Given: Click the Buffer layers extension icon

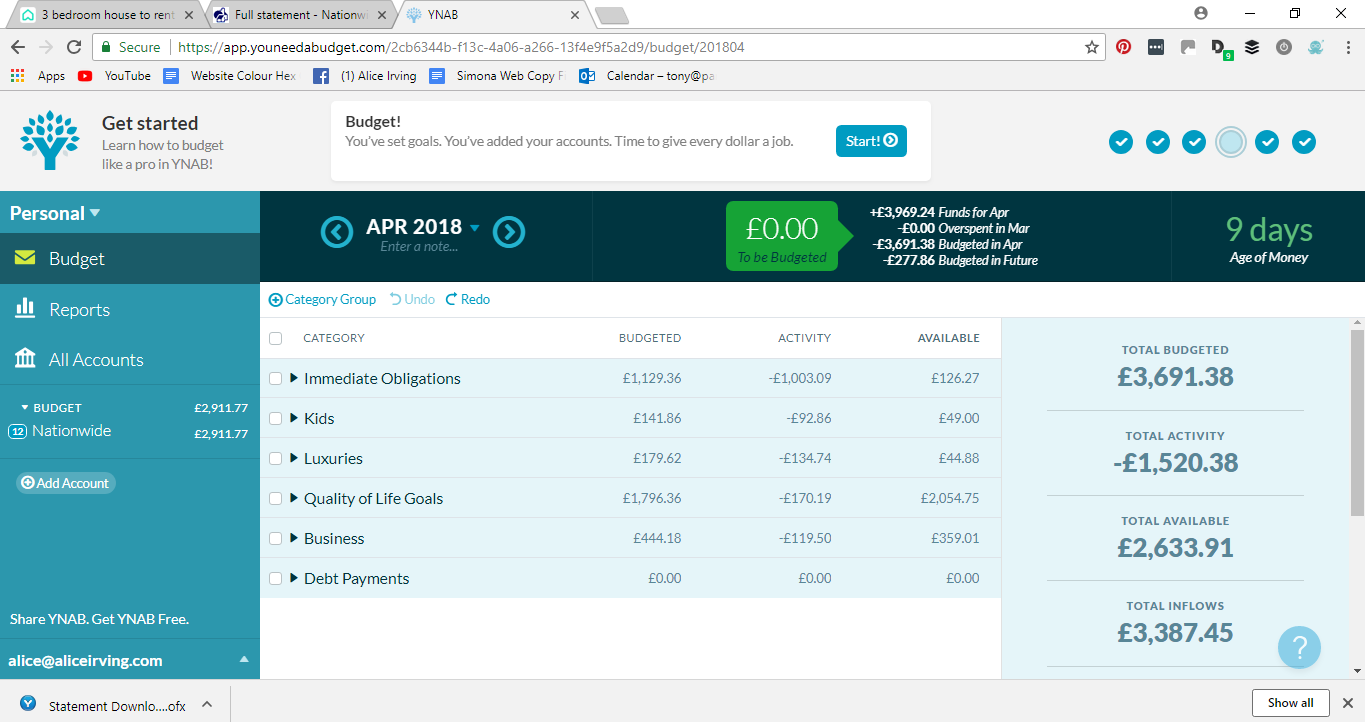Looking at the screenshot, I should (x=1252, y=47).
